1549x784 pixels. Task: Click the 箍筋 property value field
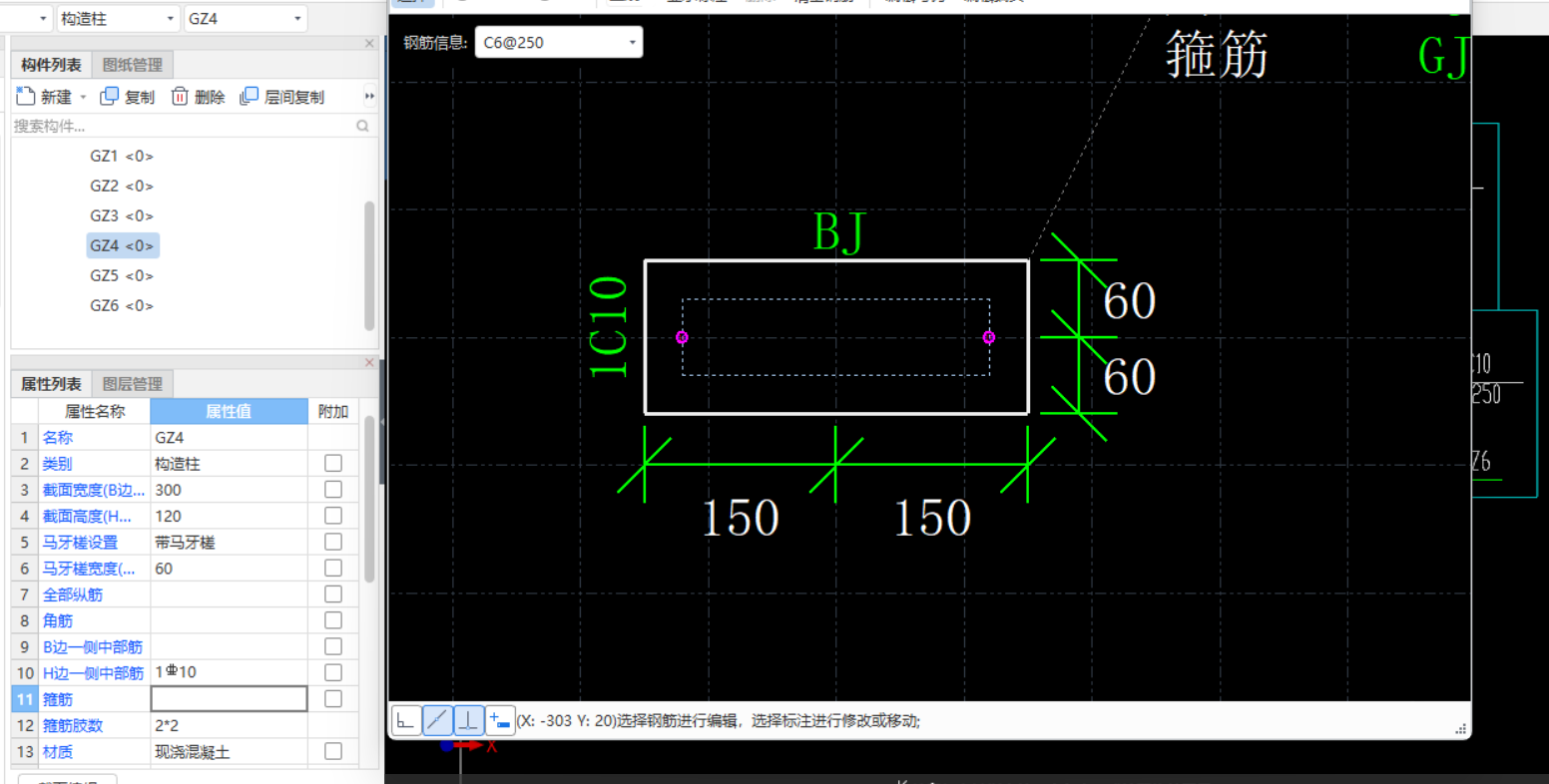coord(229,699)
